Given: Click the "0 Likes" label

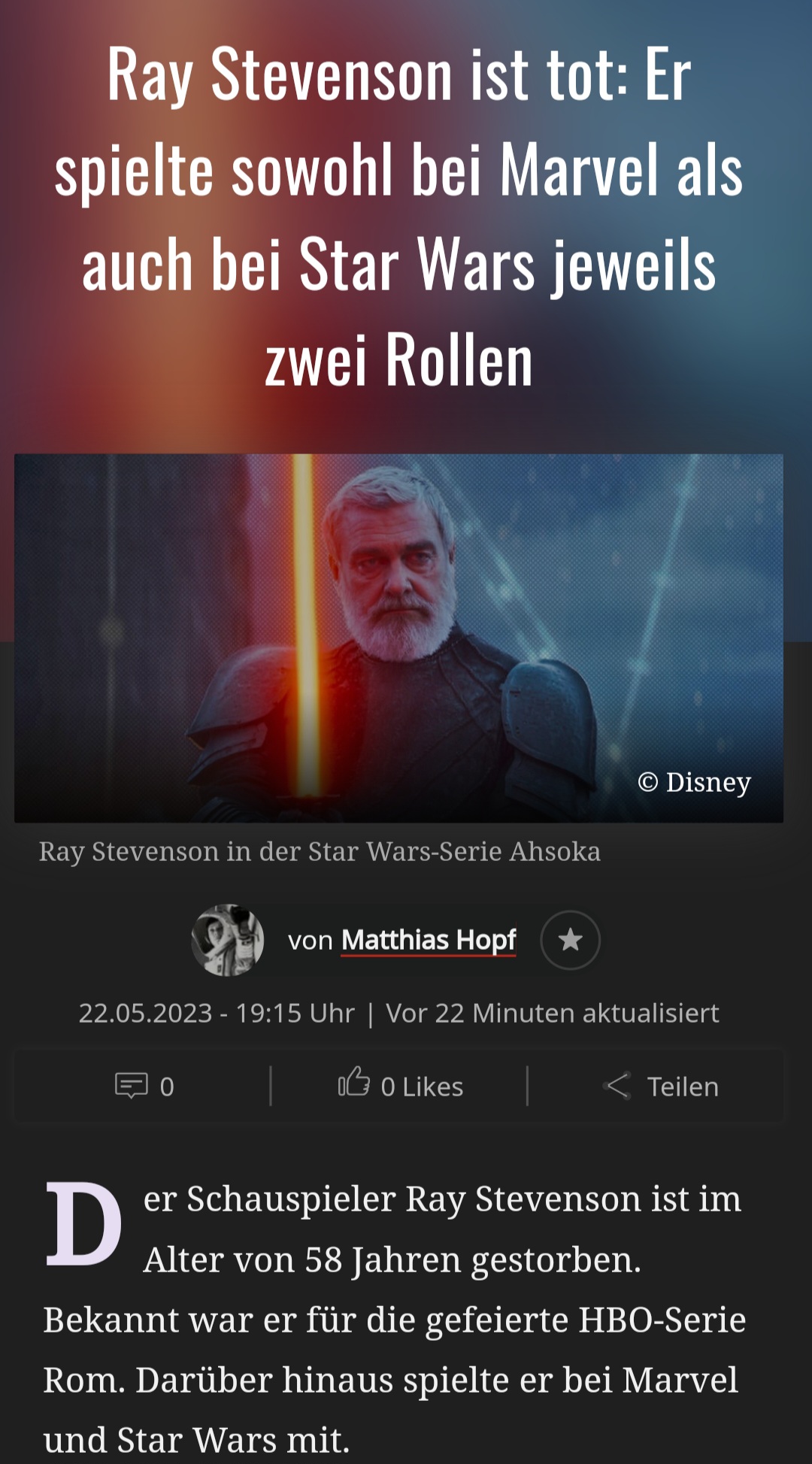Looking at the screenshot, I should 422,1087.
